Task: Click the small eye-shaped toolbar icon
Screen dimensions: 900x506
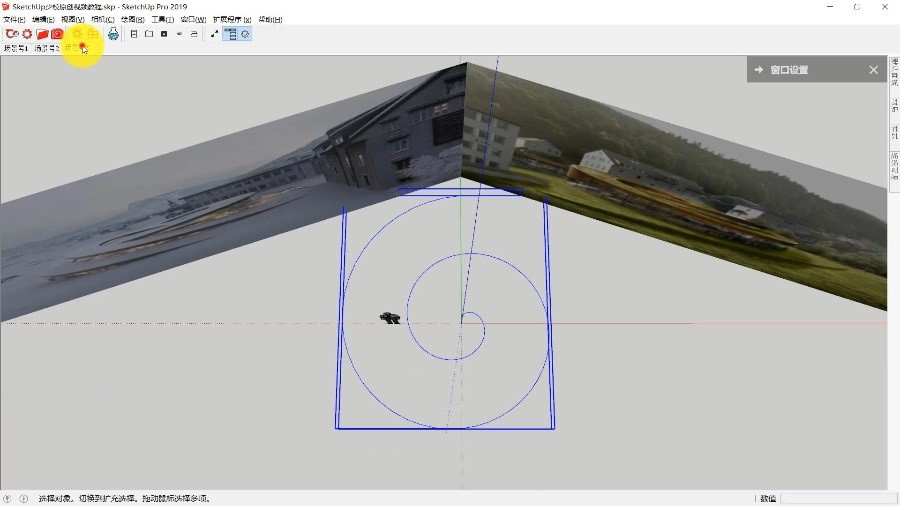Action: (x=180, y=34)
